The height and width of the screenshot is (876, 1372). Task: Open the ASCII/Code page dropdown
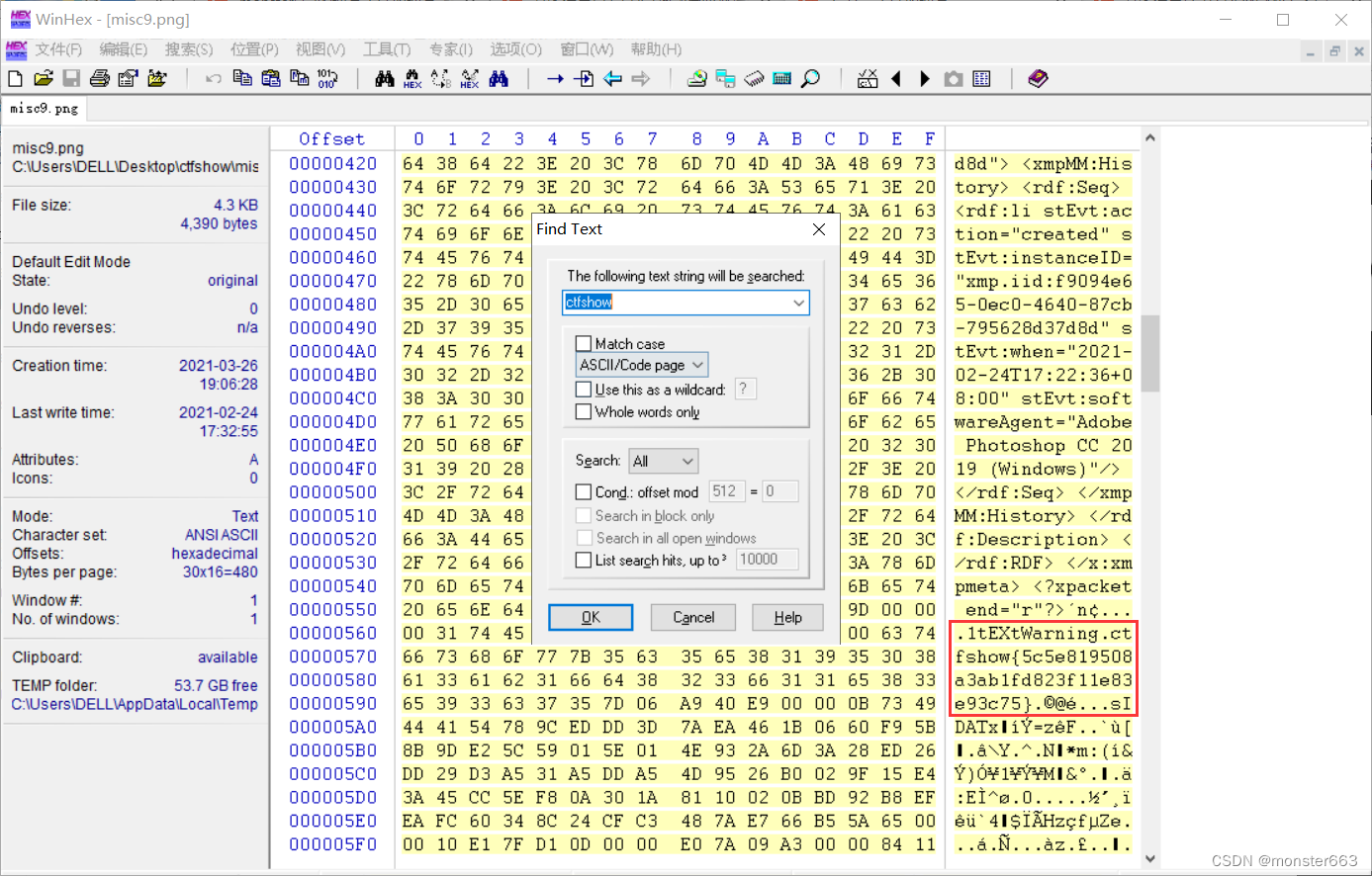[643, 365]
